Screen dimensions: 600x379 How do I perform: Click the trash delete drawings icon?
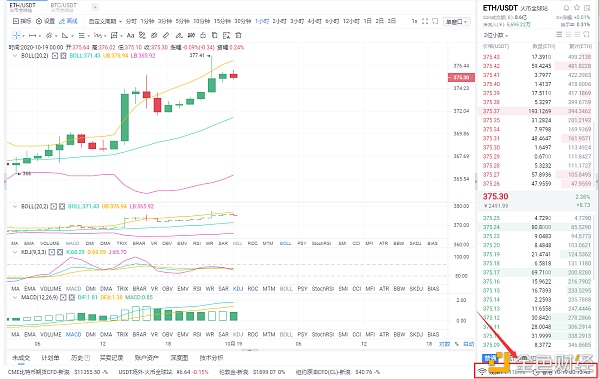(x=238, y=36)
